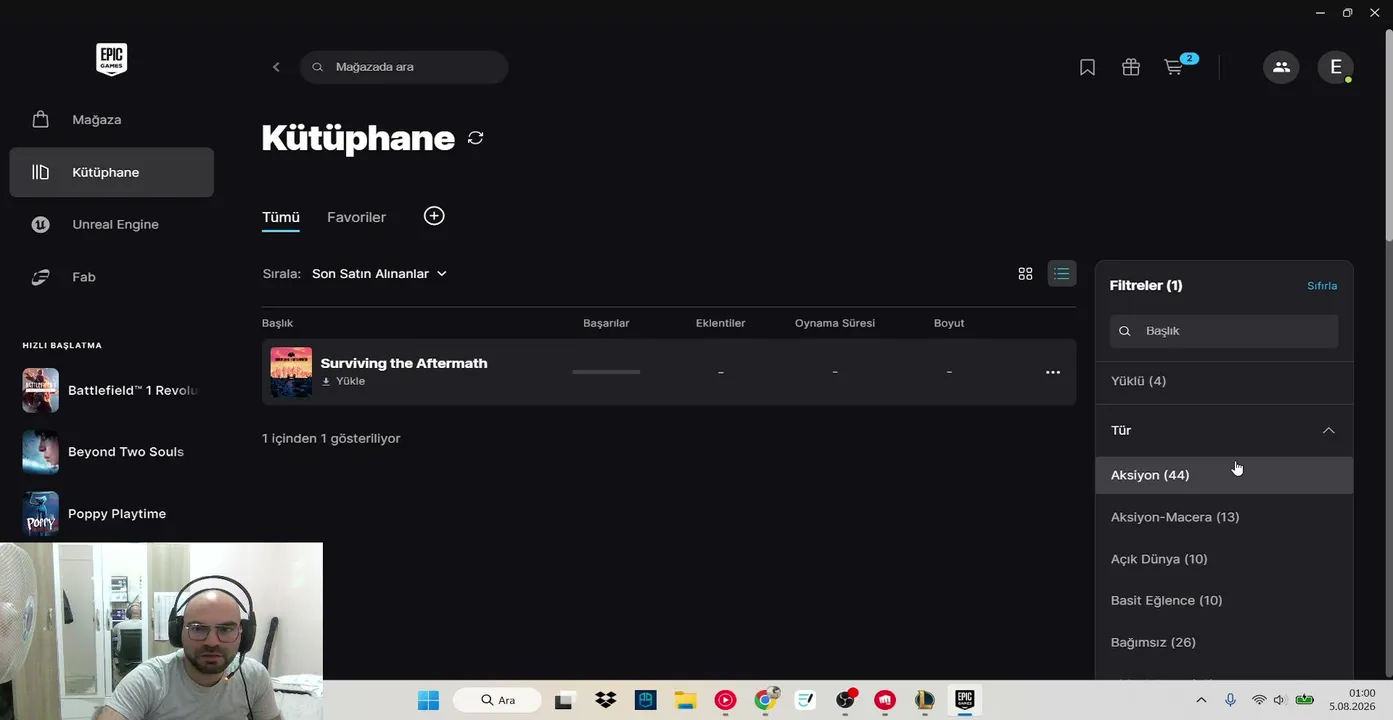Open the Riot Client from the taskbar

click(885, 700)
